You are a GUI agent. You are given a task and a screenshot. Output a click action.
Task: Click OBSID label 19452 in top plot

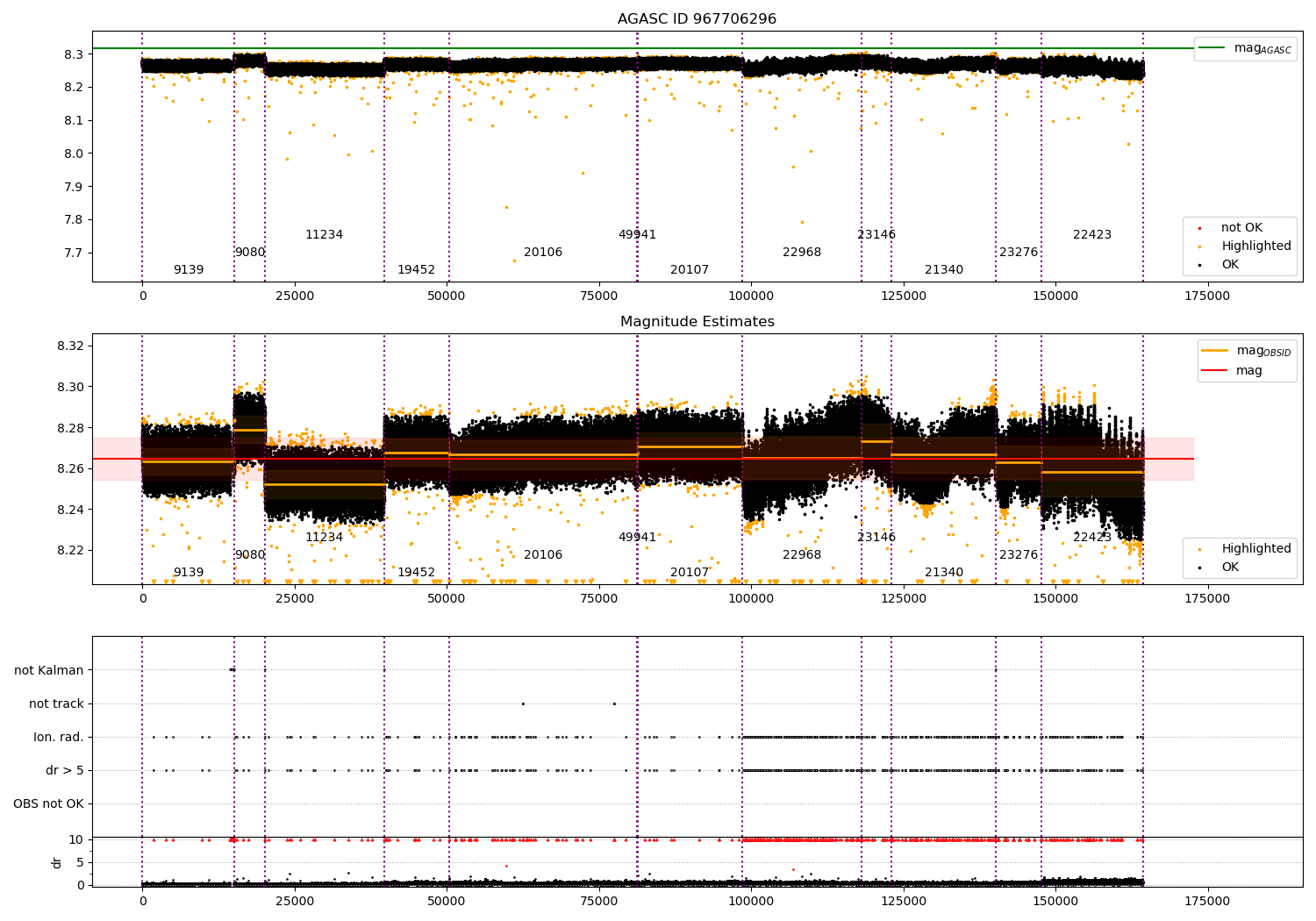(416, 270)
